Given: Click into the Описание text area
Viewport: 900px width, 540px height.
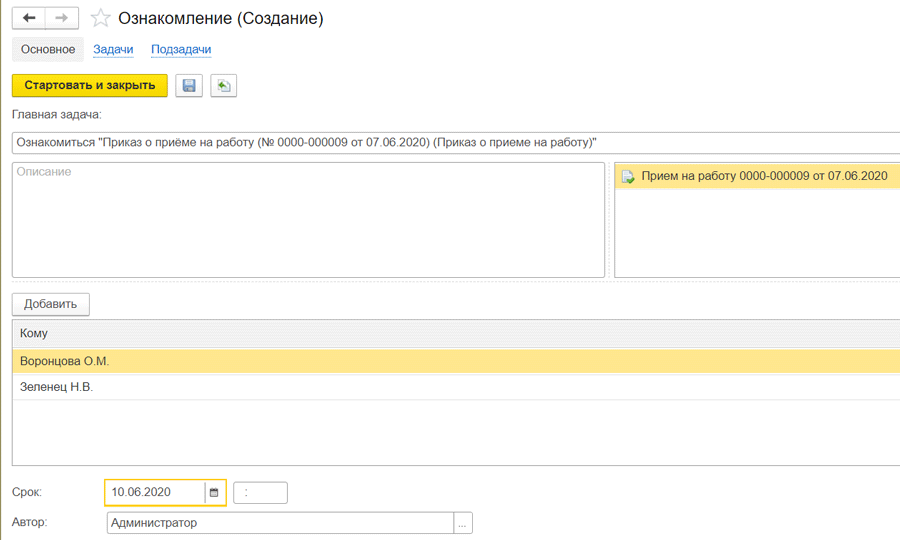Looking at the screenshot, I should [x=308, y=220].
